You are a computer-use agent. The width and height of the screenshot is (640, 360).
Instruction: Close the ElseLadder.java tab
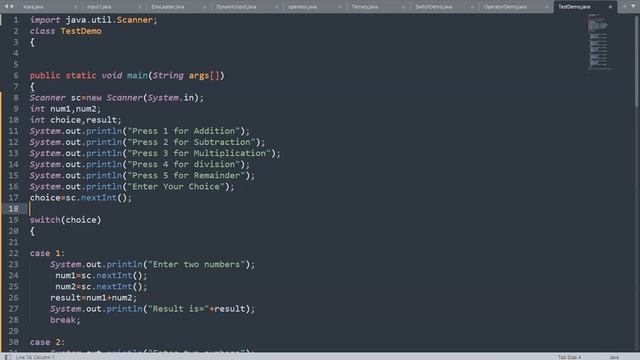(x=204, y=7)
